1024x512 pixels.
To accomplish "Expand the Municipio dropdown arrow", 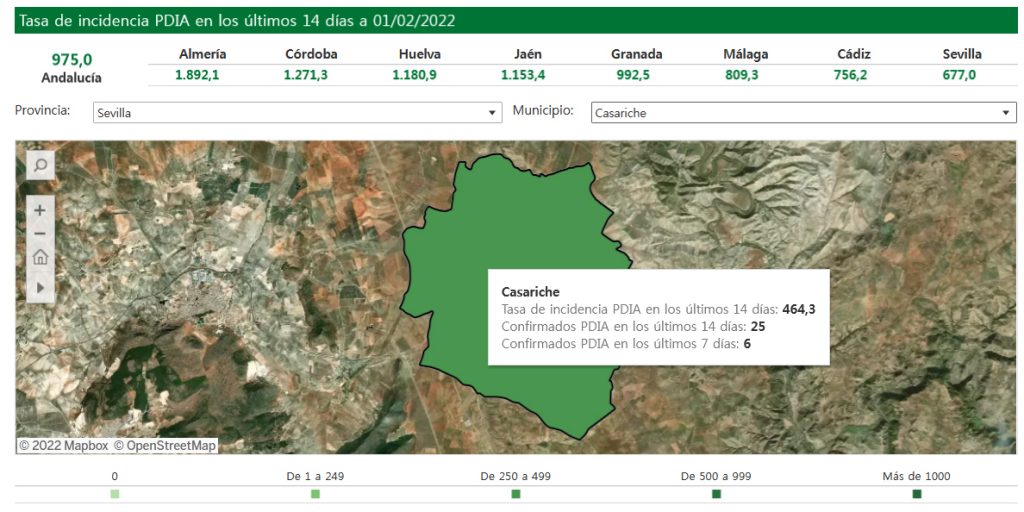I will click(1006, 113).
